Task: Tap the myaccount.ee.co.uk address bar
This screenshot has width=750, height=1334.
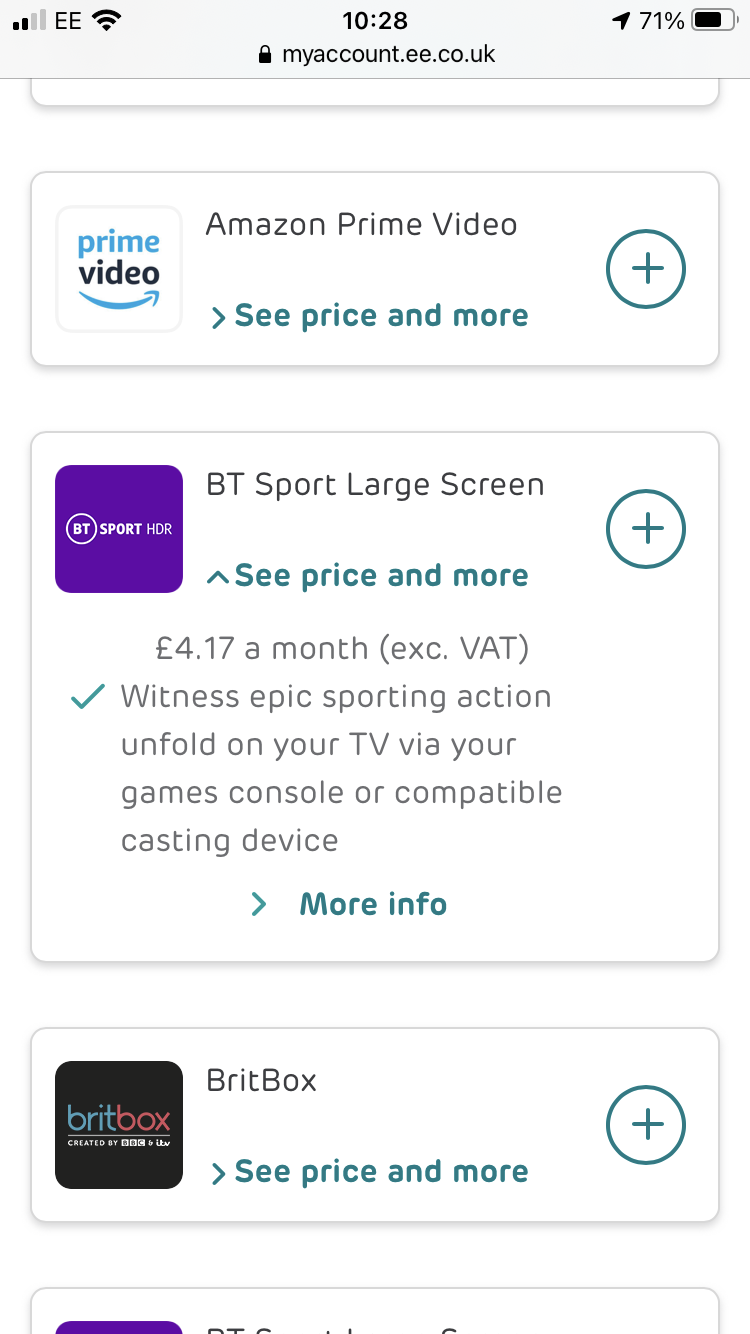Action: click(388, 54)
